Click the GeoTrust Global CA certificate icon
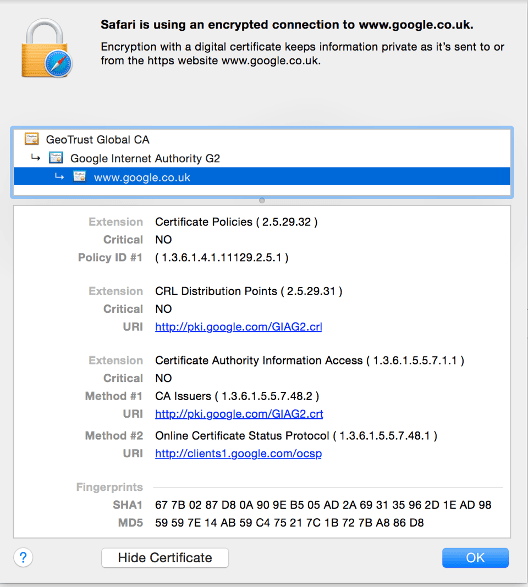This screenshot has width=528, height=587. click(x=32, y=139)
